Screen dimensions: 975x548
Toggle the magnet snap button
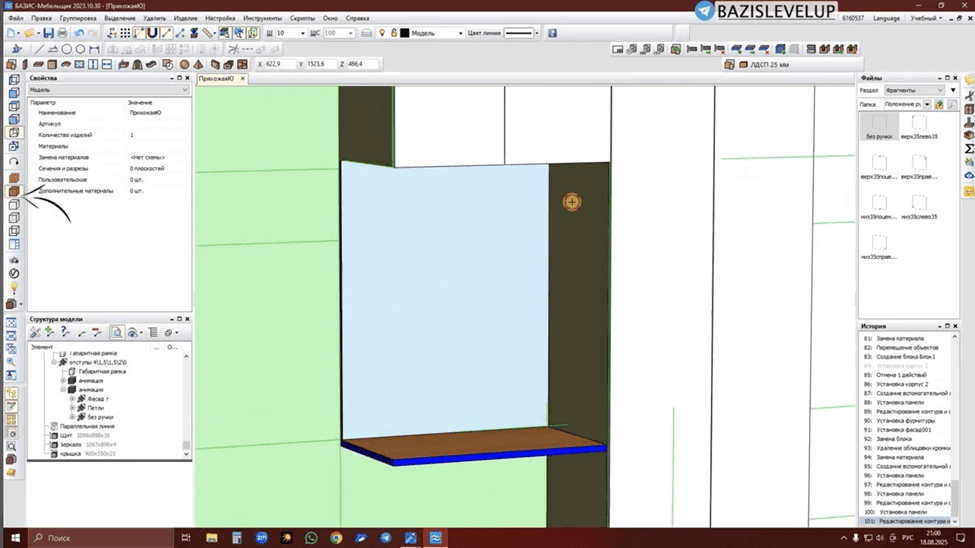click(152, 33)
